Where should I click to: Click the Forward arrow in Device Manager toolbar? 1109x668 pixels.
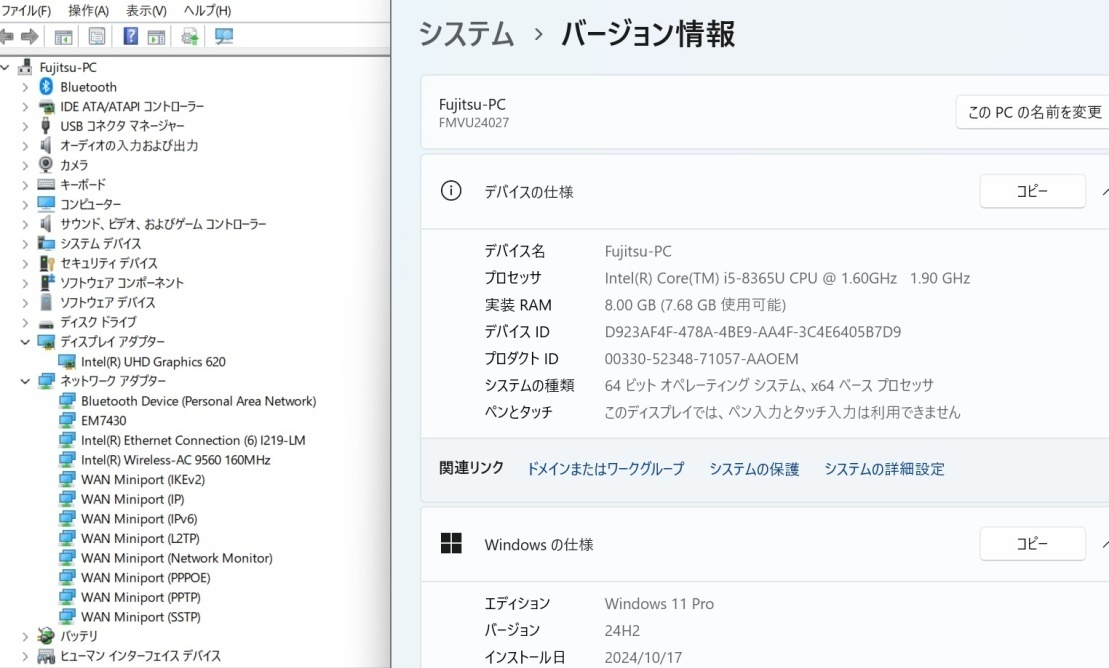point(29,37)
